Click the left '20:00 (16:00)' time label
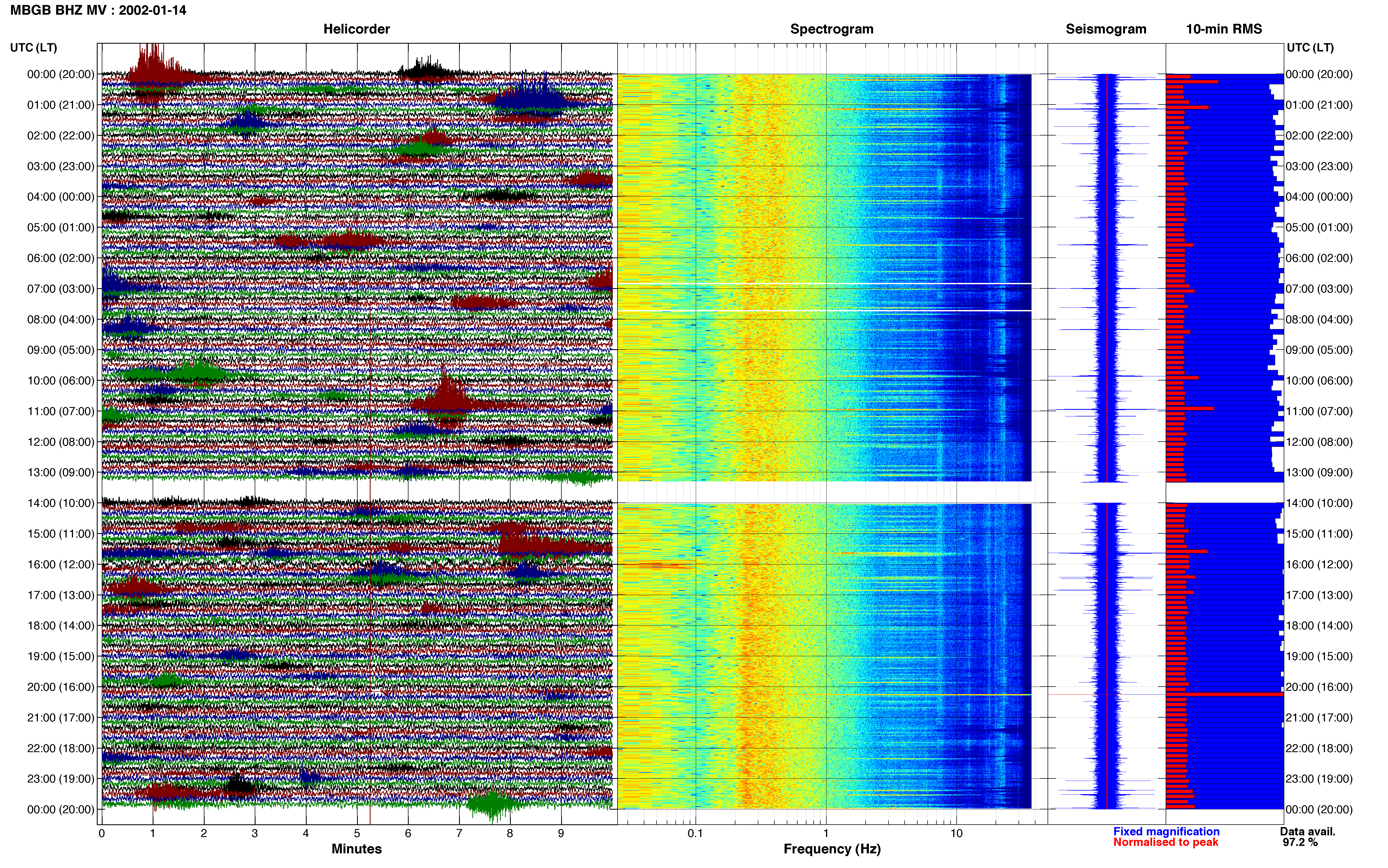This screenshot has height=868, width=1388. [x=61, y=687]
